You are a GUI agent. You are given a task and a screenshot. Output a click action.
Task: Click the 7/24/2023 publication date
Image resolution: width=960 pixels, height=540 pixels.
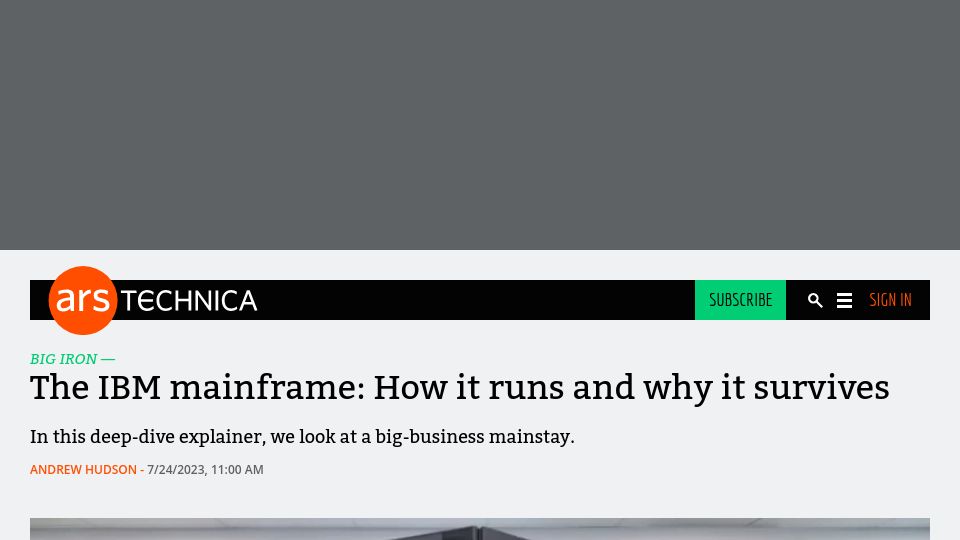[x=205, y=470]
